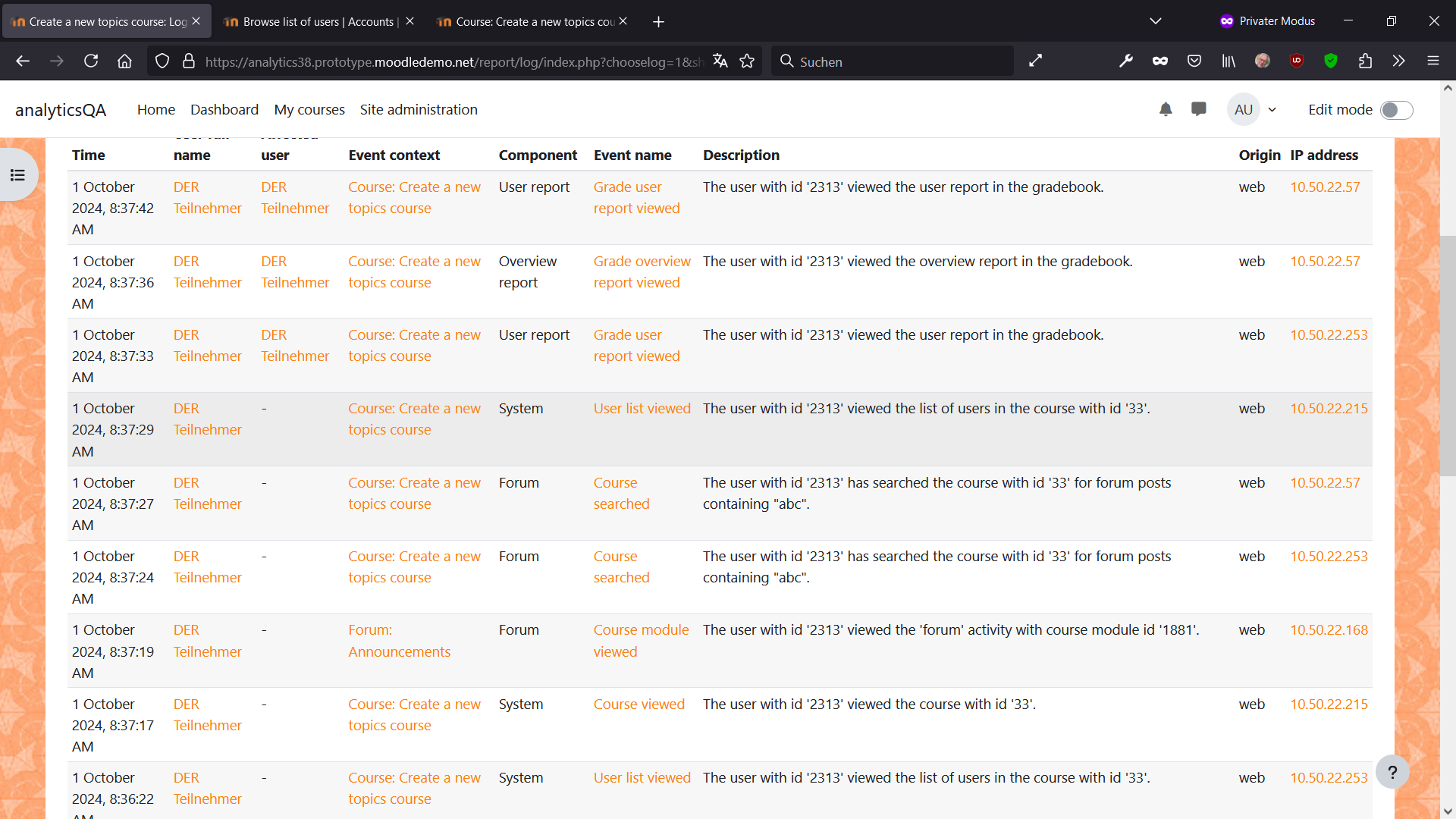Go back with browser back arrow
The width and height of the screenshot is (1456, 819).
[23, 61]
